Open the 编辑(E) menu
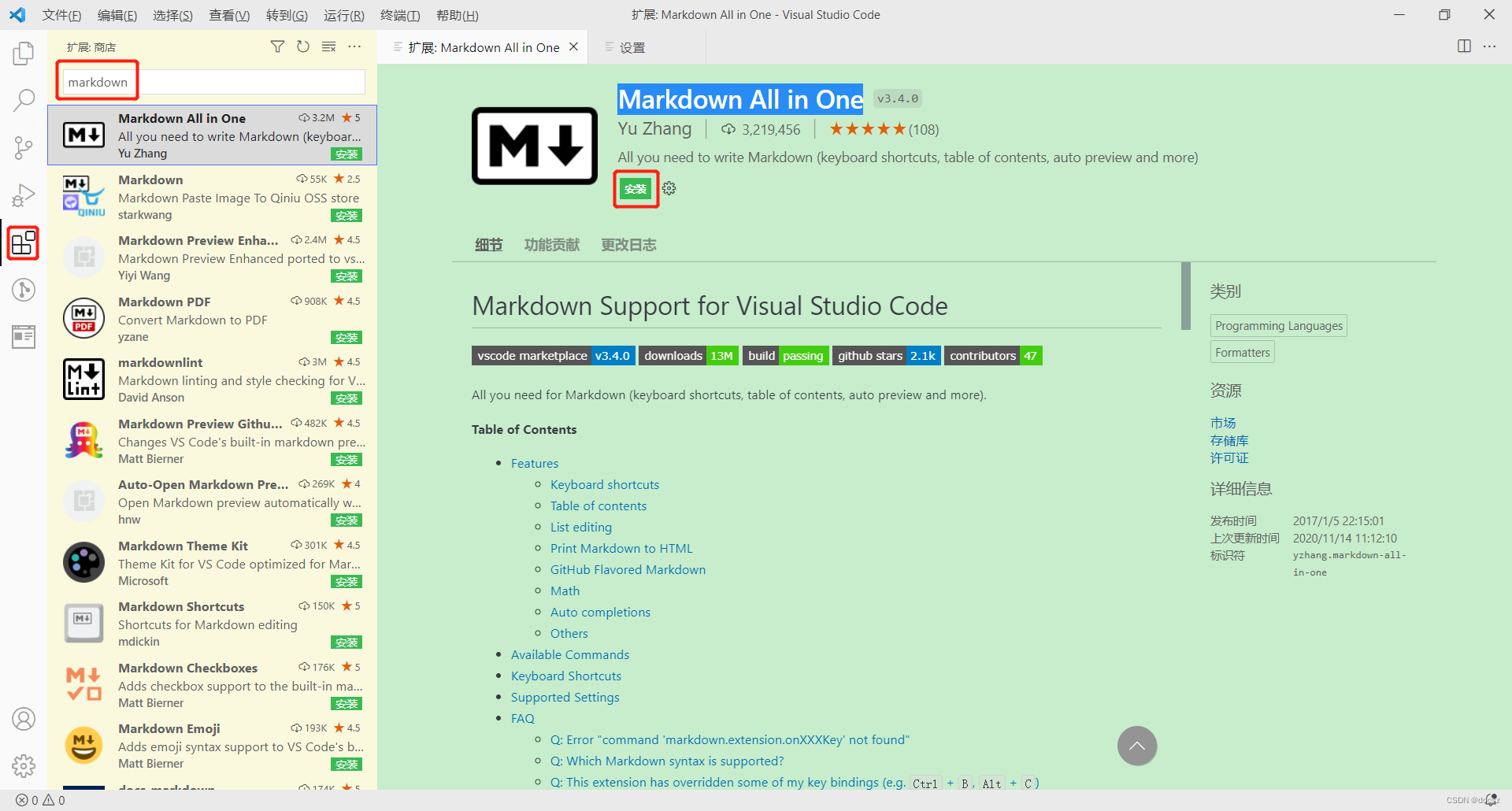 pos(117,15)
